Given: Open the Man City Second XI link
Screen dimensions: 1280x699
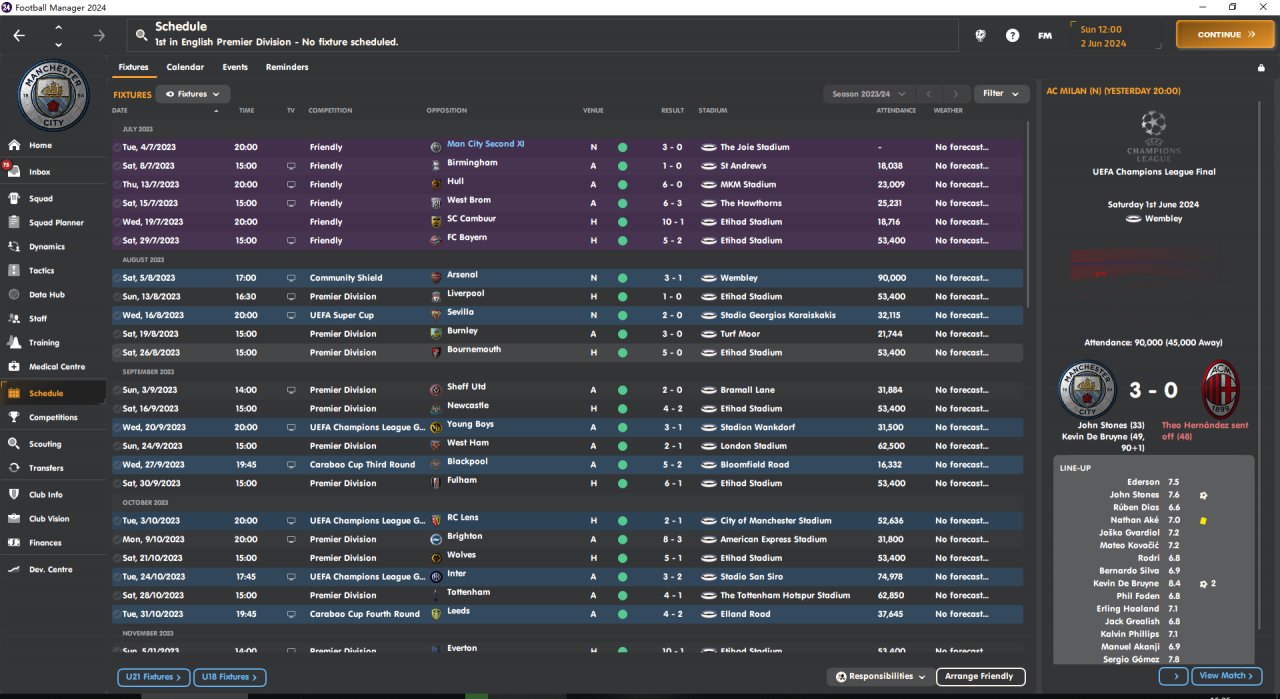Looking at the screenshot, I should tap(485, 144).
